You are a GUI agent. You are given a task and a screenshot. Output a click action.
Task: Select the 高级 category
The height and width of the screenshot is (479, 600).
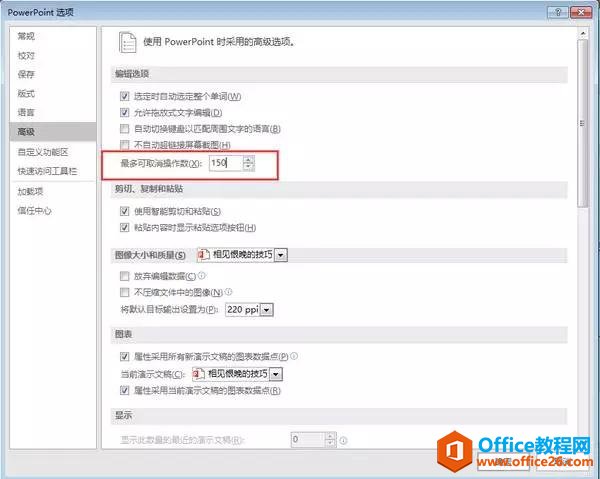[x=53, y=132]
